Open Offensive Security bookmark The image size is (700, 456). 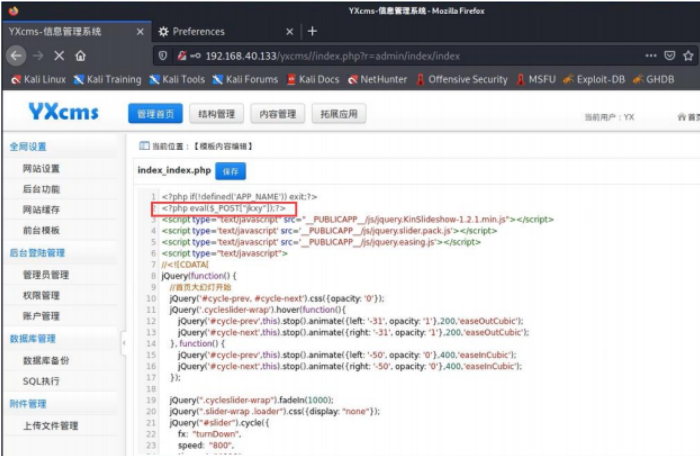tap(462, 79)
